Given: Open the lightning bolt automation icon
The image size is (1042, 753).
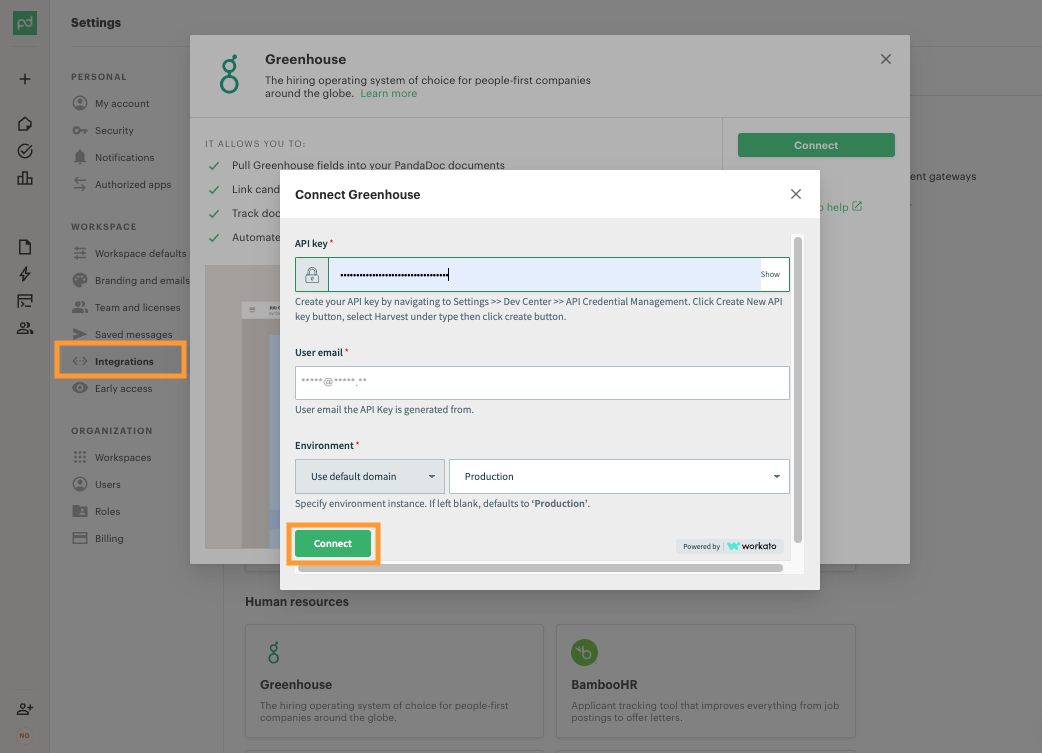Looking at the screenshot, I should coord(25,274).
